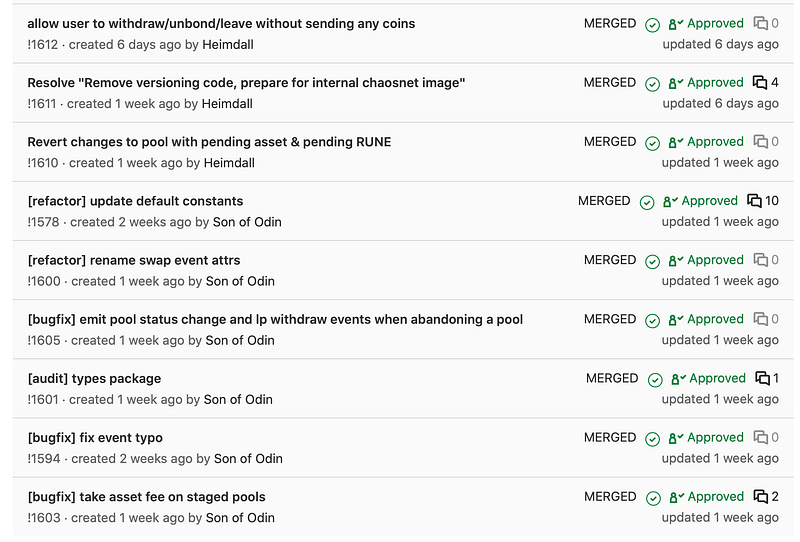Click pipeline passed icon for !1612
This screenshot has width=800, height=542.
pos(652,24)
